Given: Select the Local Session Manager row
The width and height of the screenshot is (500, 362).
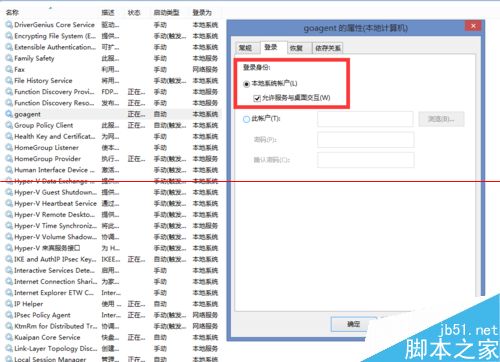Looking at the screenshot, I should click(112, 359).
